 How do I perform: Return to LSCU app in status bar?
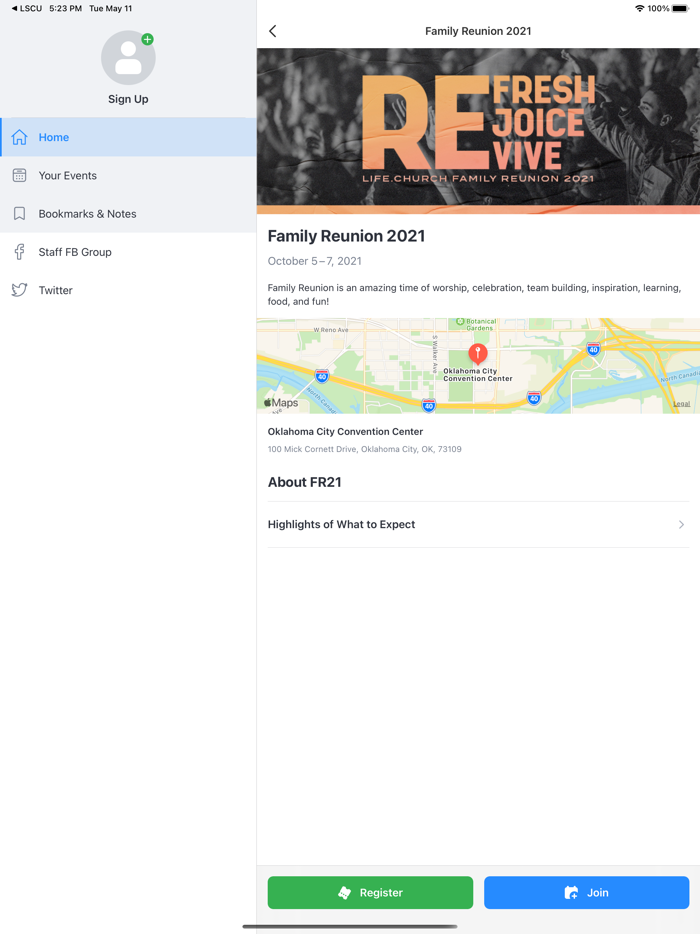(27, 8)
